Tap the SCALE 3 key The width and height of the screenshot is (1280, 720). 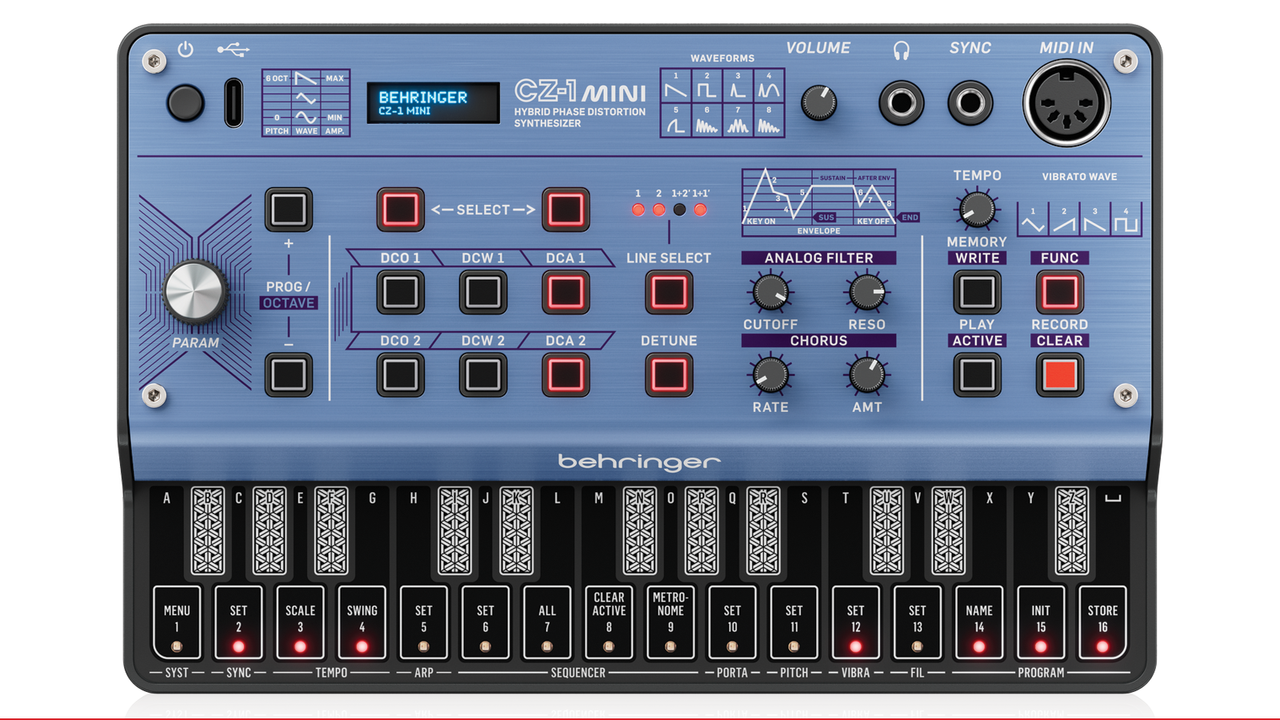tap(300, 622)
